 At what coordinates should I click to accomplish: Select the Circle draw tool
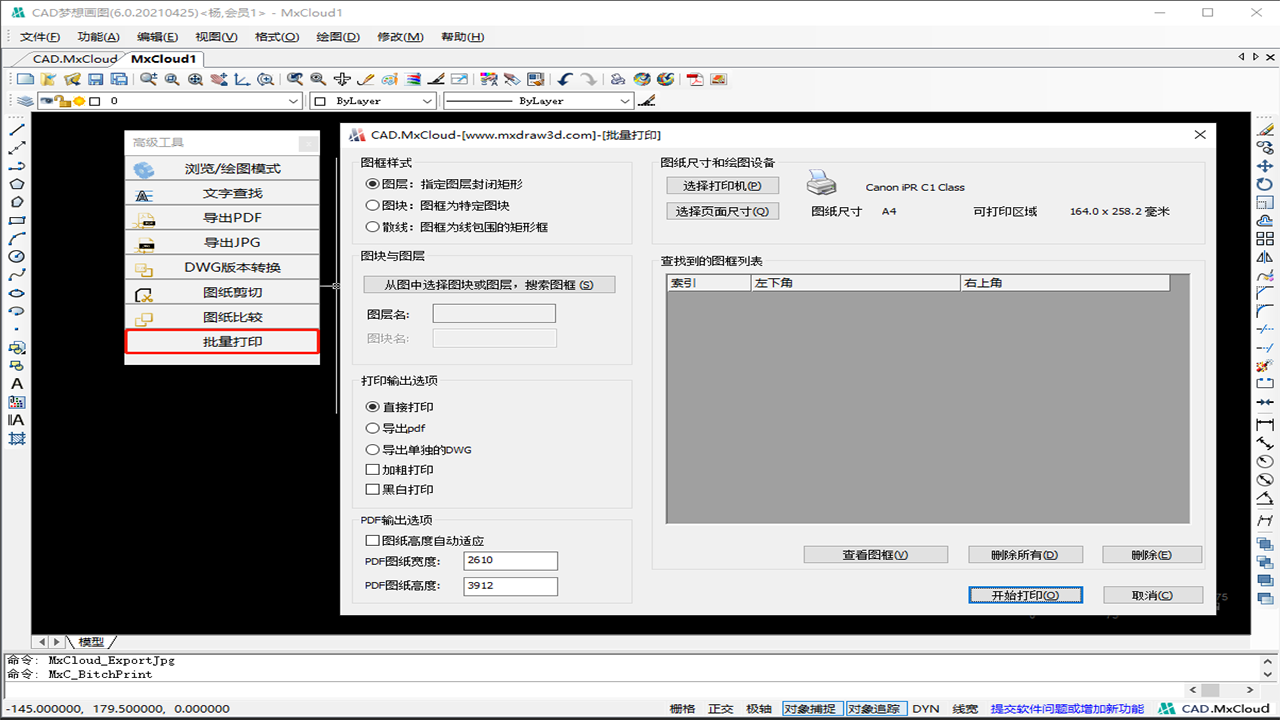pyautogui.click(x=16, y=257)
